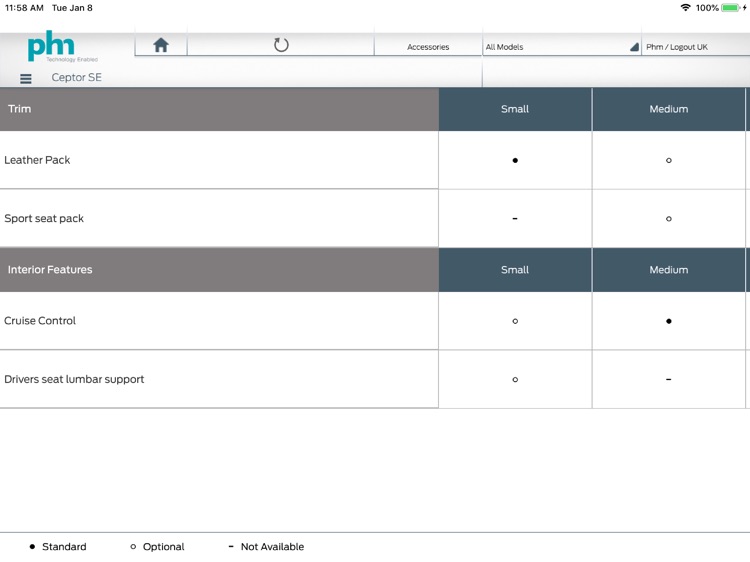Select the Ceptor SE title
Image resolution: width=750 pixels, height=562 pixels.
77,77
